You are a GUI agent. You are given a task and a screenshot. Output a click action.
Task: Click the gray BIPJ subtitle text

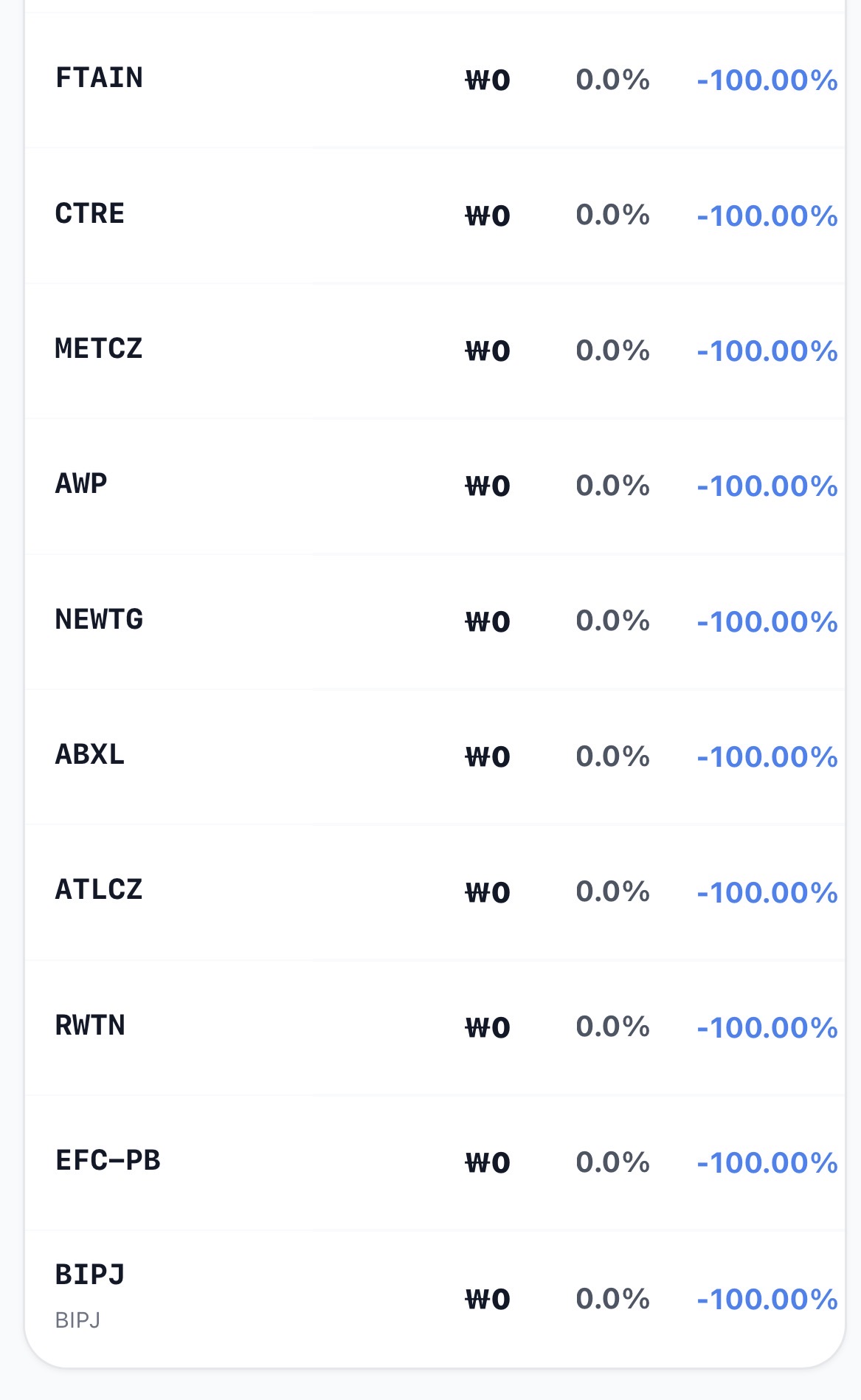77,1320
